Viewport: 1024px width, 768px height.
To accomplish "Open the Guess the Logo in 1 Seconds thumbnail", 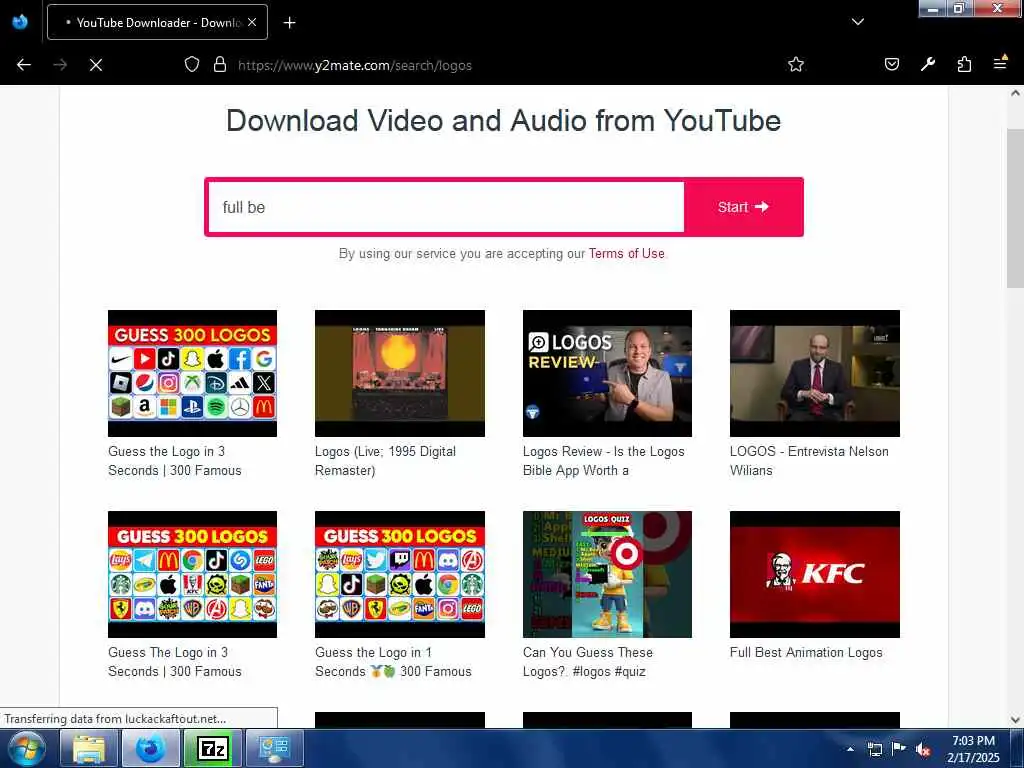I will 400,574.
